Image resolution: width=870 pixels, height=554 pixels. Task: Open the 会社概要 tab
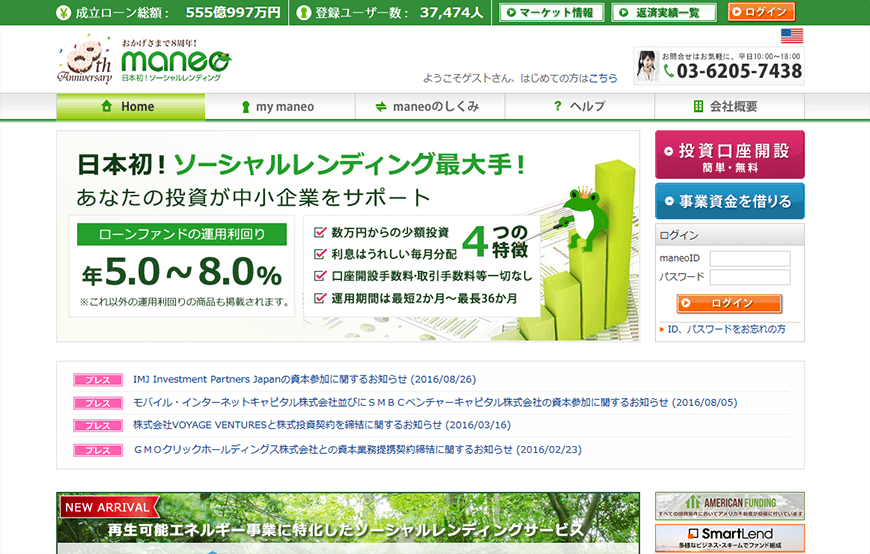[730, 106]
